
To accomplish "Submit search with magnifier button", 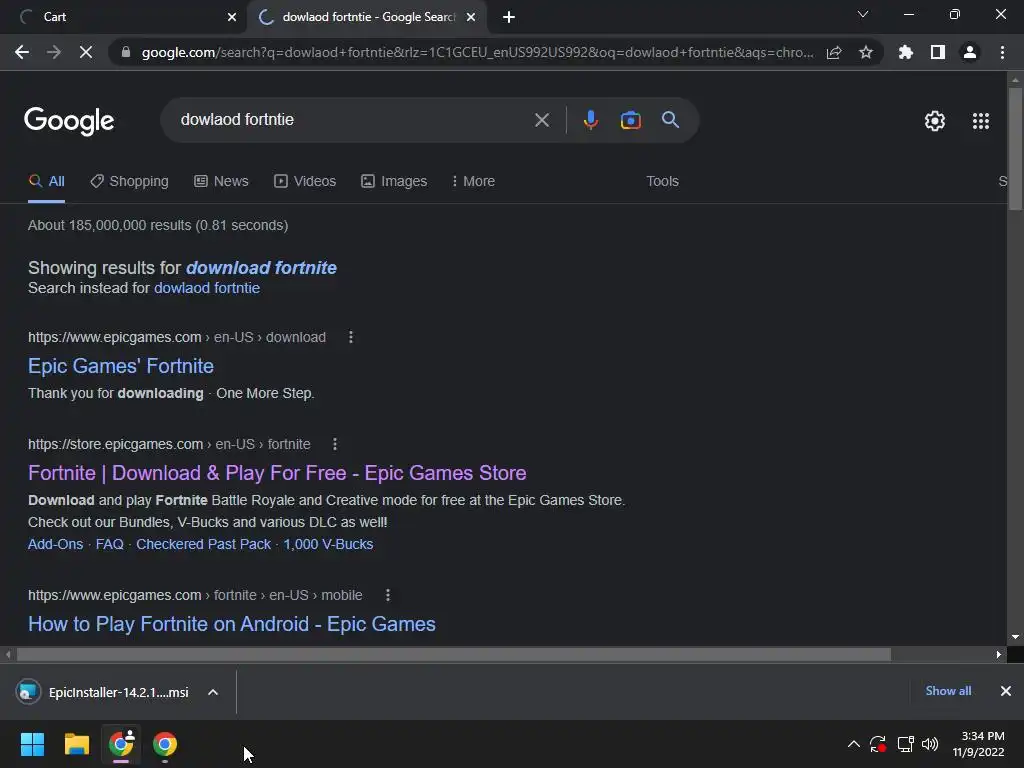I will 670,120.
